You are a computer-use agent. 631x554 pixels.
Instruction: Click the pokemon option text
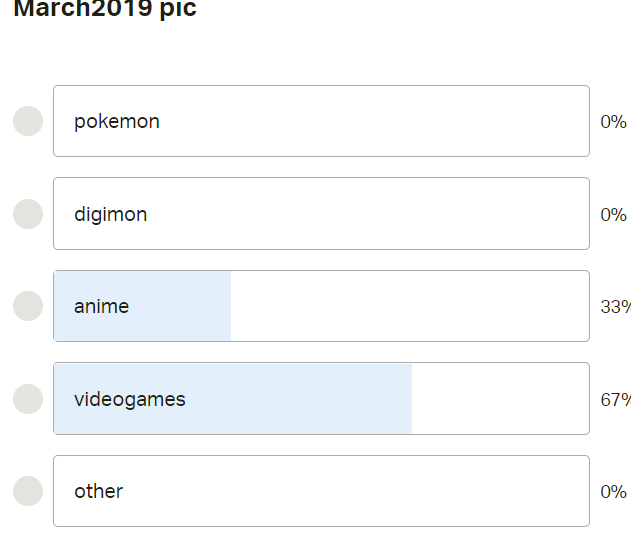pyautogui.click(x=117, y=121)
